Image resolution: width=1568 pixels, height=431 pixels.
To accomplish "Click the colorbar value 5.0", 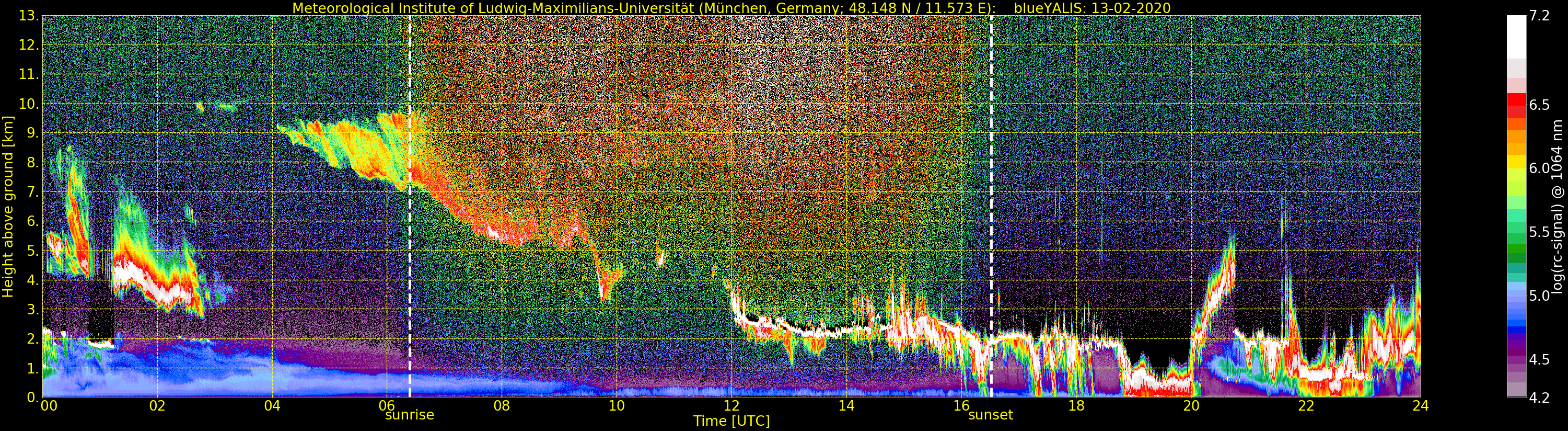I will 1539,296.
